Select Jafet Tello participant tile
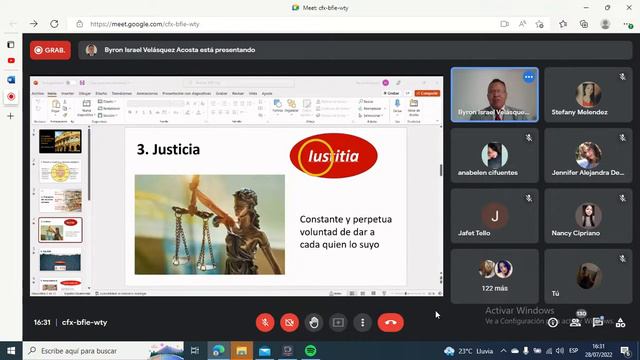 click(495, 216)
